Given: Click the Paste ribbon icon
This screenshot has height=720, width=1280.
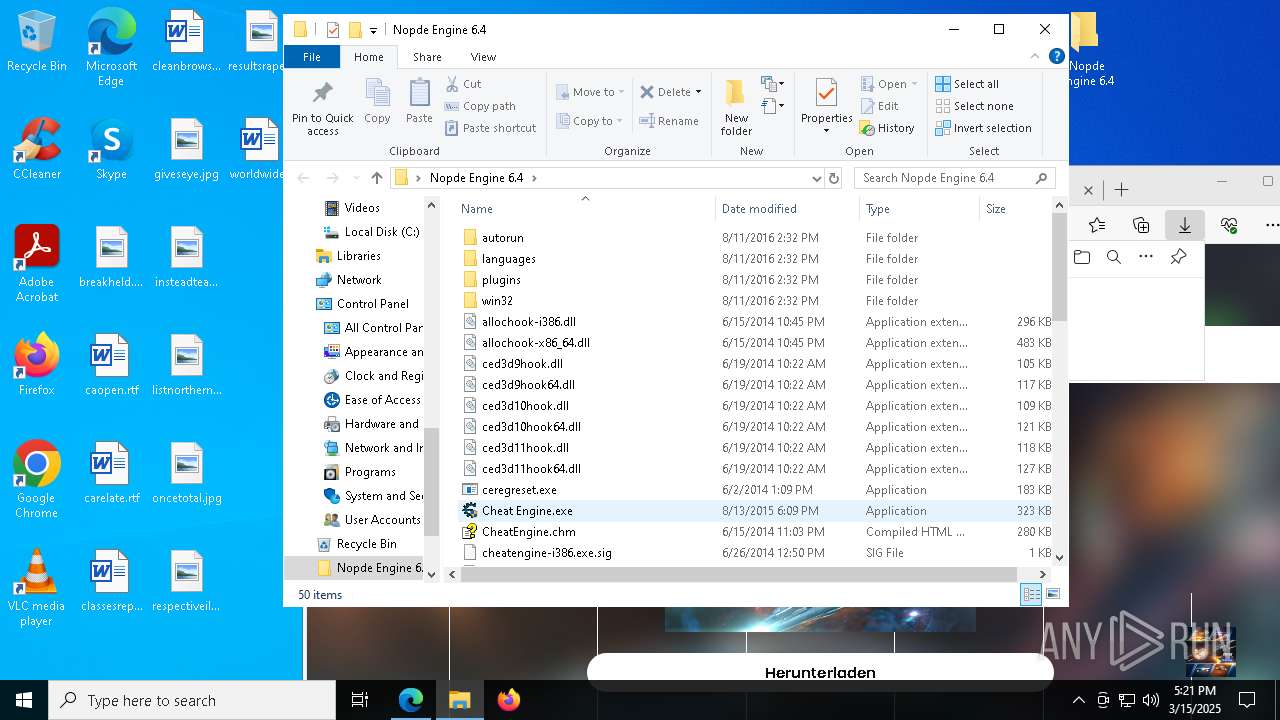Looking at the screenshot, I should click(419, 102).
